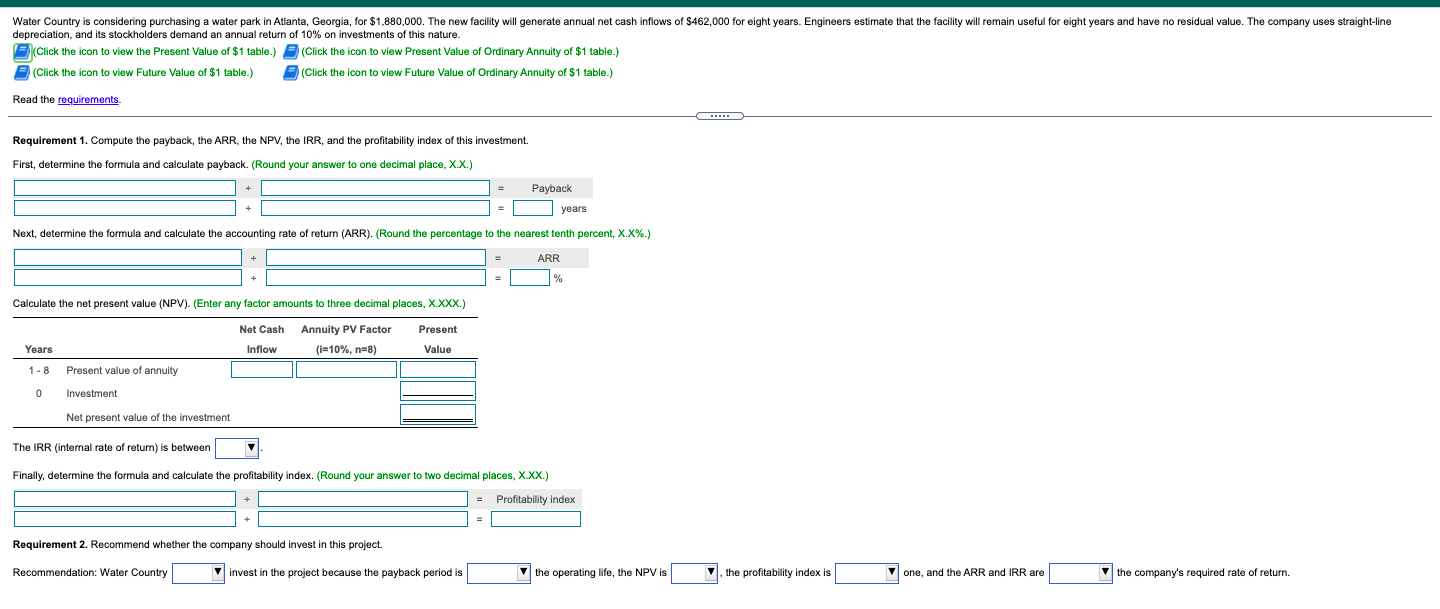Click the Present value of annuity result field
The width and height of the screenshot is (1440, 609).
438,370
